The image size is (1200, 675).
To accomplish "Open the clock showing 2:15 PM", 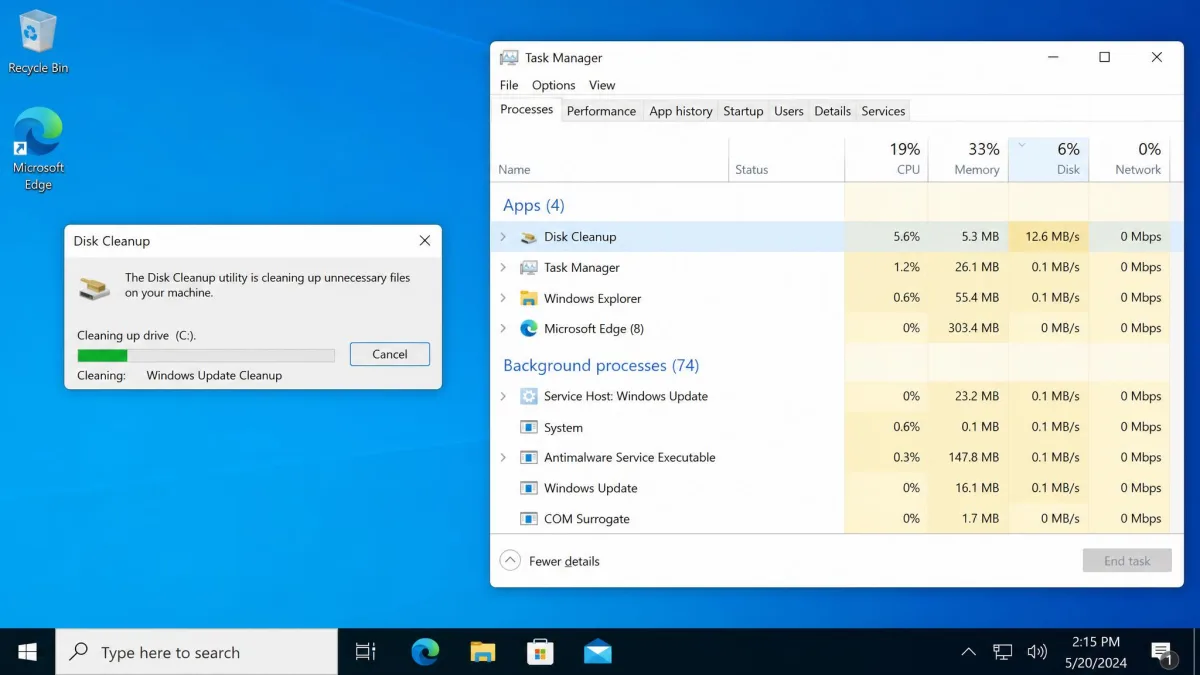I will tap(1096, 652).
